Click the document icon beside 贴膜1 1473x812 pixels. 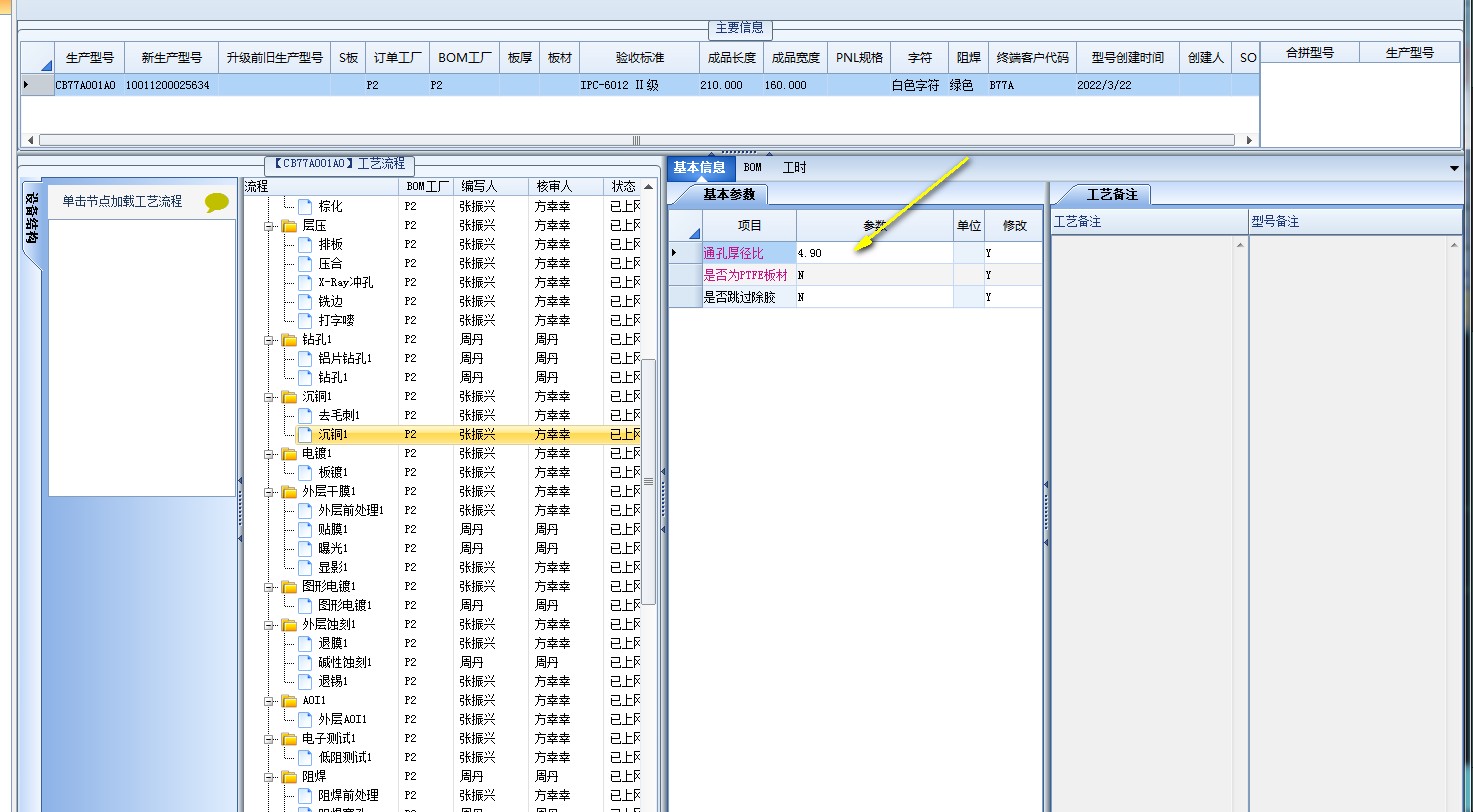[x=305, y=529]
